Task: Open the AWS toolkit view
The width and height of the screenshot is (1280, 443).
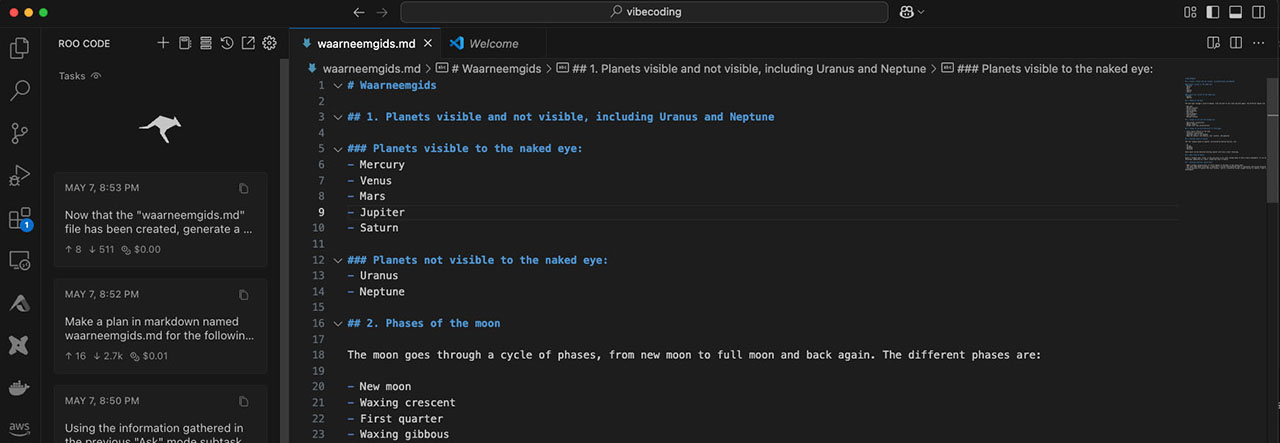Action: [x=19, y=428]
